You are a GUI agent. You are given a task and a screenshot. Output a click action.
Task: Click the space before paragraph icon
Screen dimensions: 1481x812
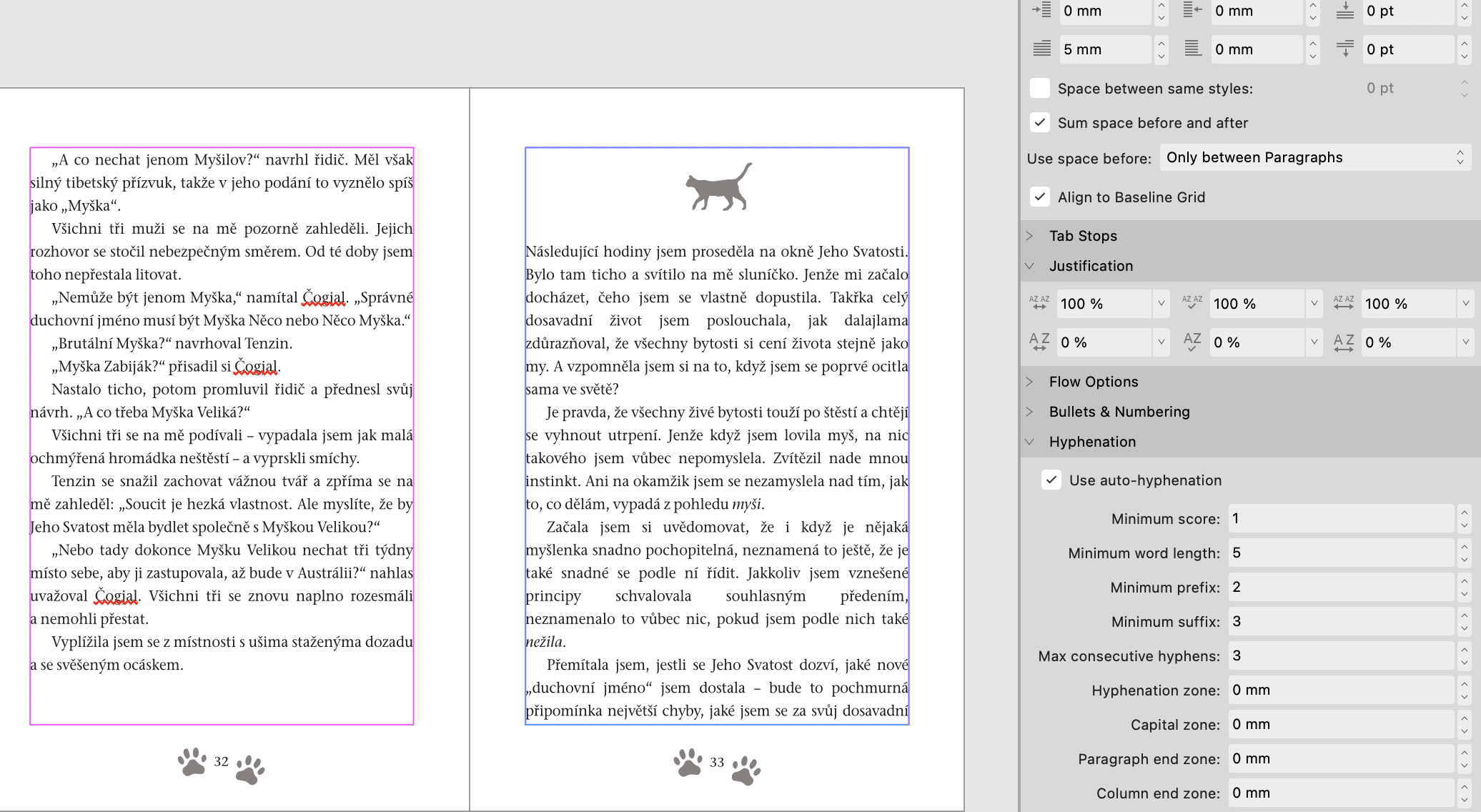pyautogui.click(x=1344, y=10)
